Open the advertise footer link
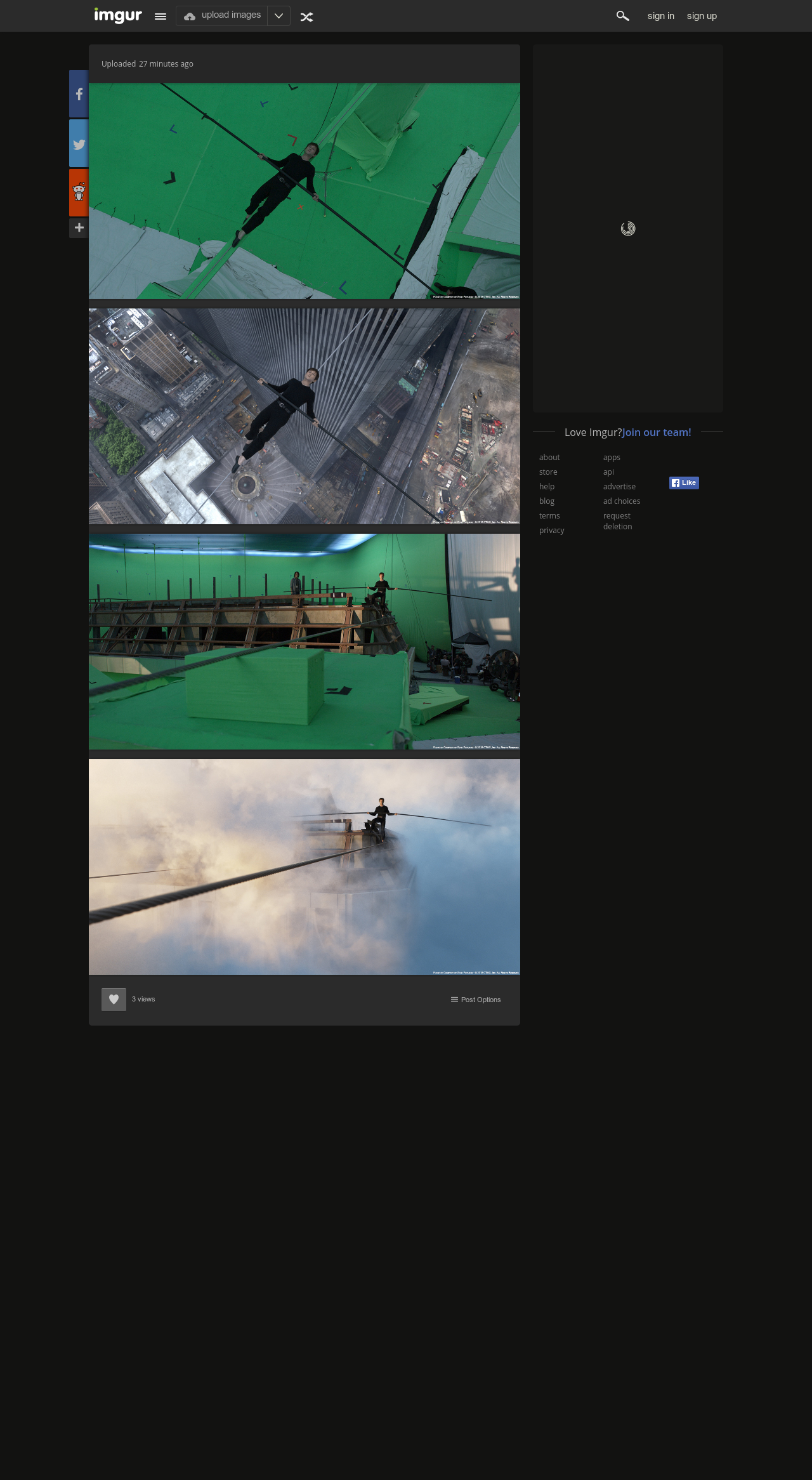The image size is (812, 1480). pyautogui.click(x=619, y=487)
